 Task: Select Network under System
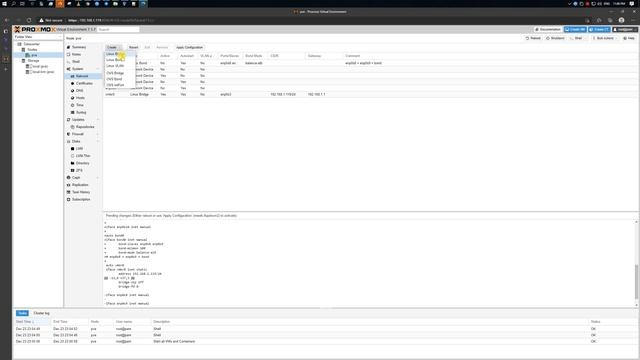[x=82, y=76]
